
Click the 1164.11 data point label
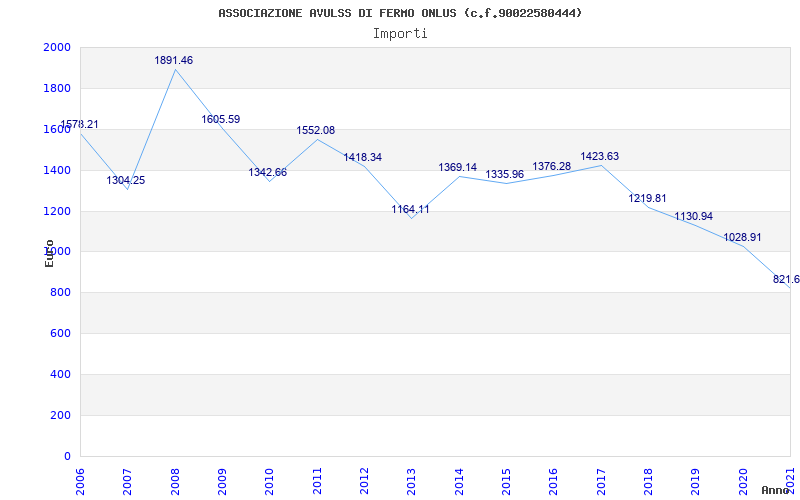(410, 209)
